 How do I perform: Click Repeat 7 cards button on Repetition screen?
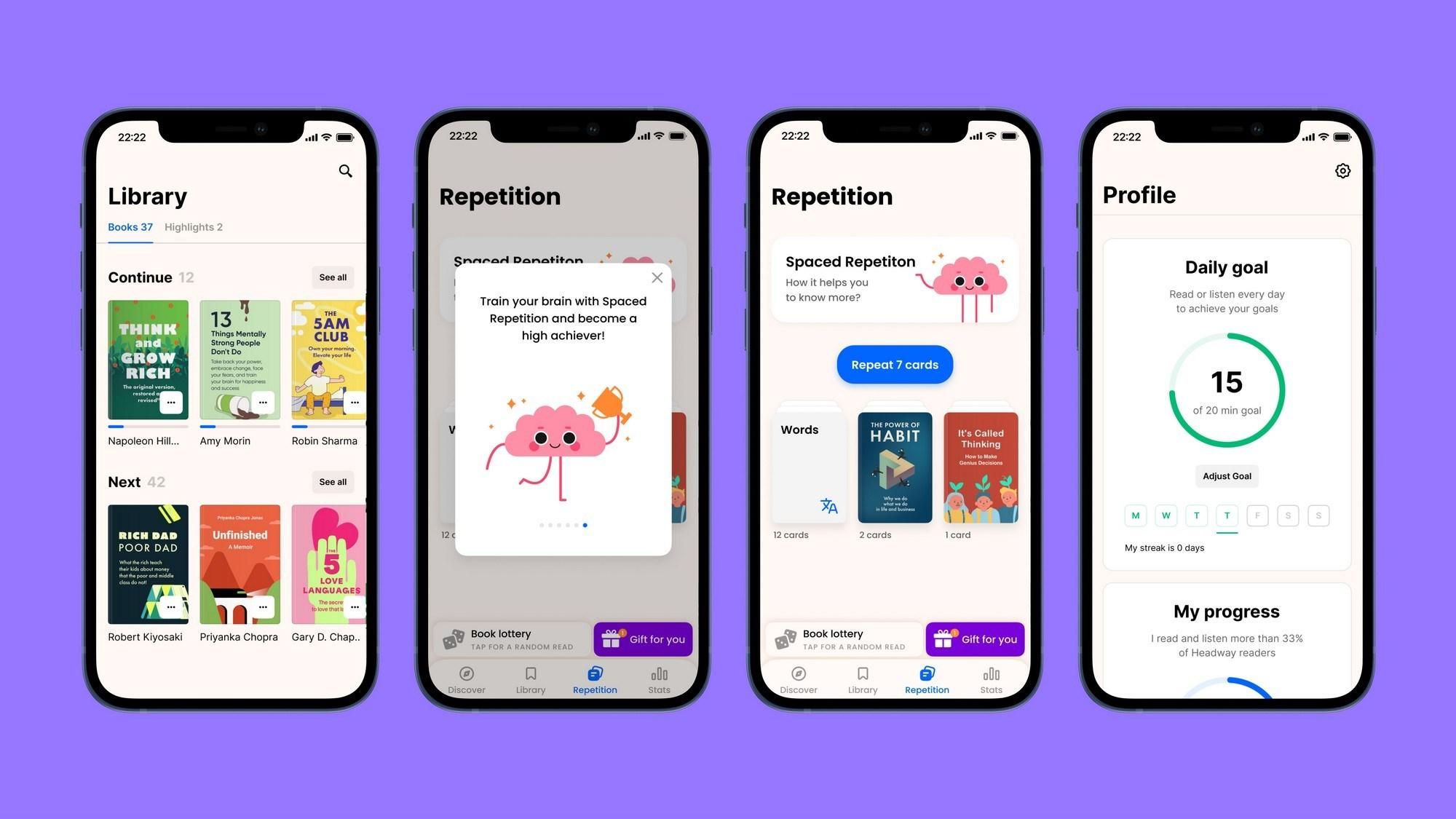894,364
